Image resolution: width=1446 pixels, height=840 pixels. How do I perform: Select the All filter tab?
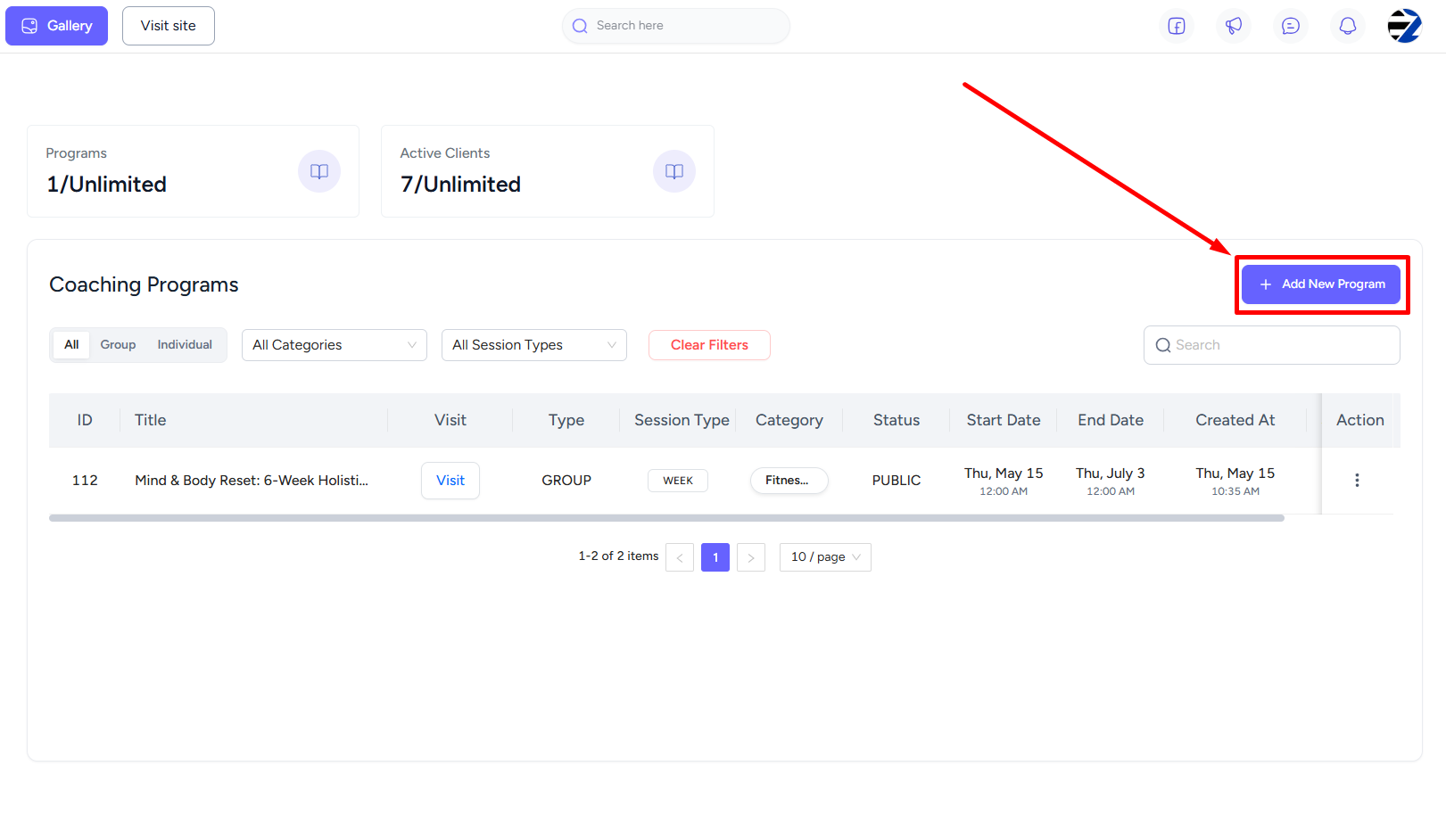coord(71,345)
